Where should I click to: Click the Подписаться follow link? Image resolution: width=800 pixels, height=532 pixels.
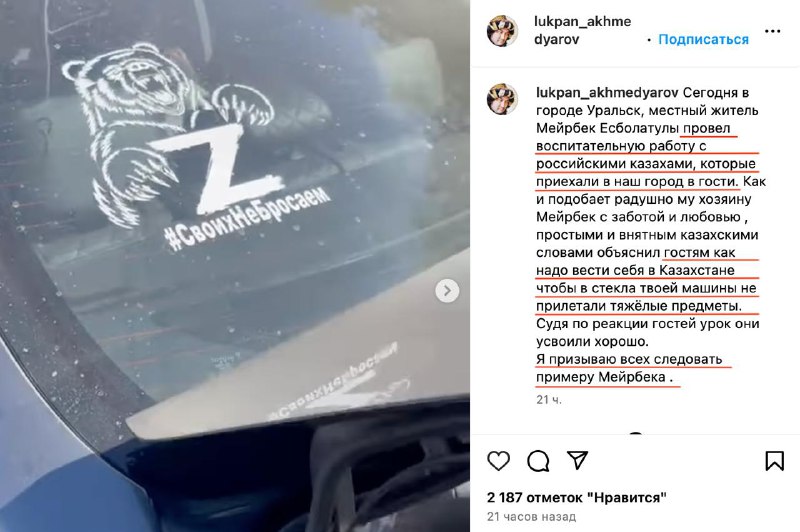pos(704,39)
